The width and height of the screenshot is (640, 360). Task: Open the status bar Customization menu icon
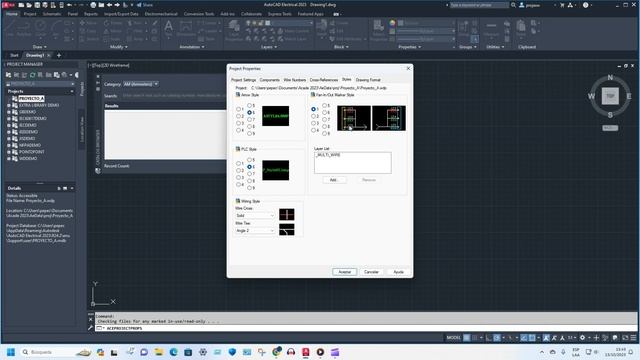[633, 338]
